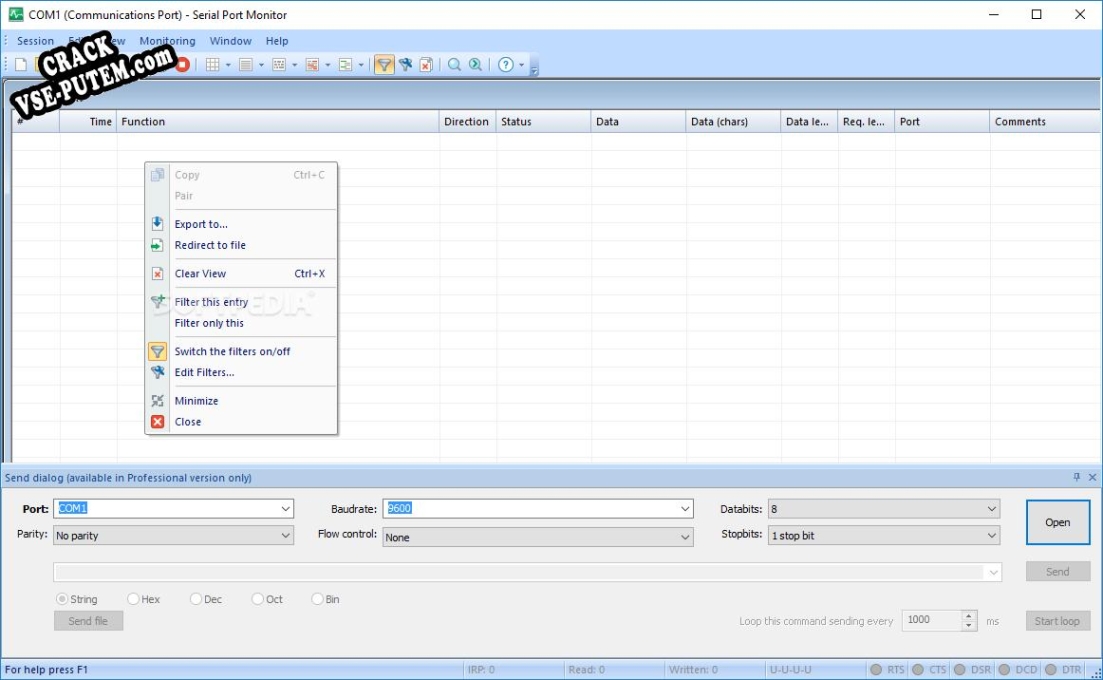
Task: Click the Help question mark toolbar icon
Action: [x=505, y=65]
